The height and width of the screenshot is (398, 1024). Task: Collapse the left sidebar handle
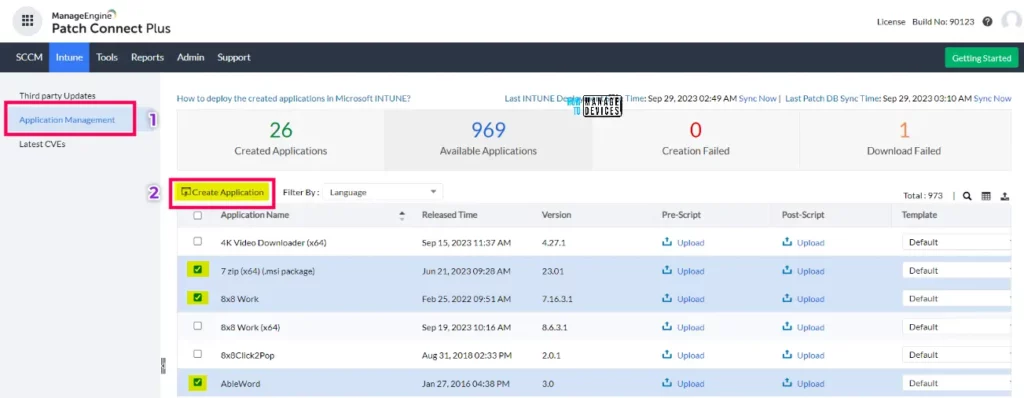163,365
